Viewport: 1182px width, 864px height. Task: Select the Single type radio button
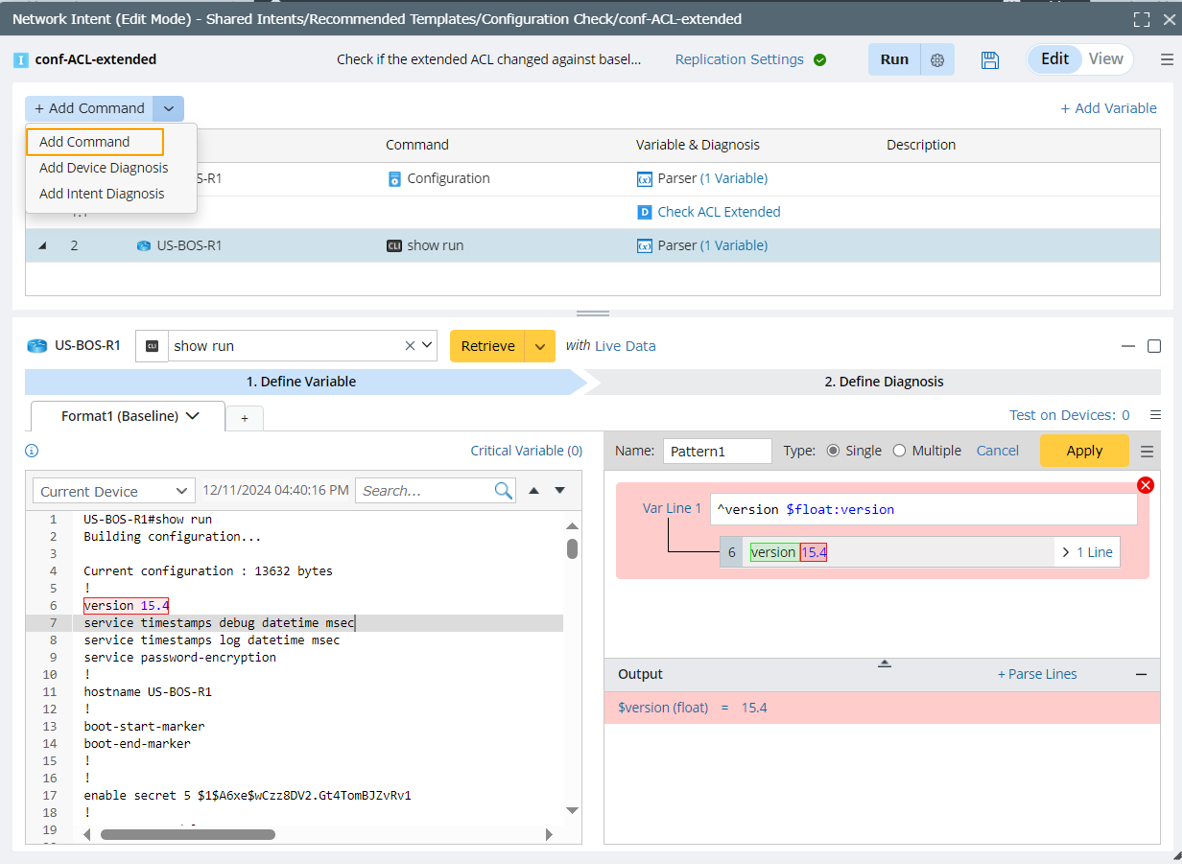pyautogui.click(x=833, y=451)
